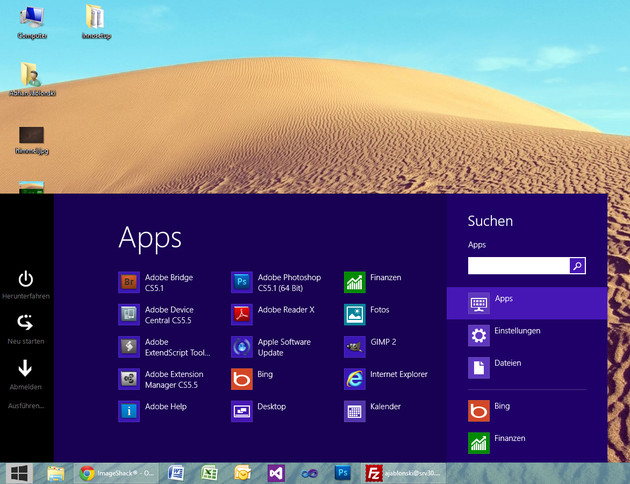Viewport: 630px width, 484px height.
Task: Launch Finanzen icon in Apps list
Action: click(355, 282)
